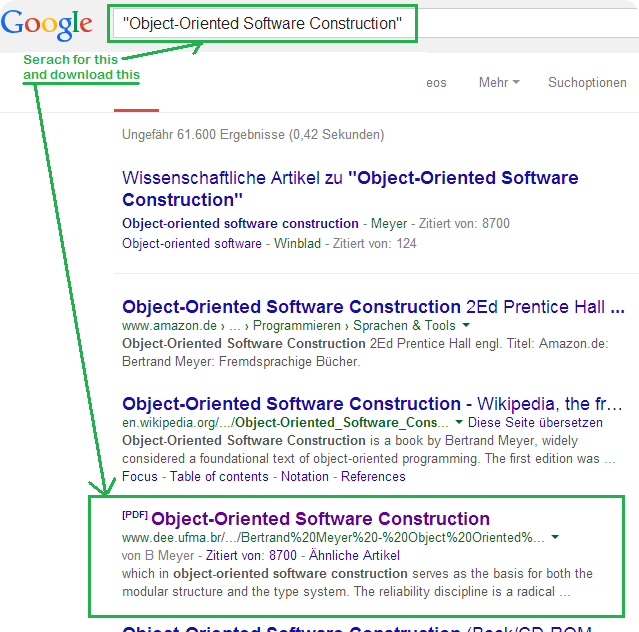Open the "Table of contents" sitelink
This screenshot has height=632, width=639.
tap(219, 476)
